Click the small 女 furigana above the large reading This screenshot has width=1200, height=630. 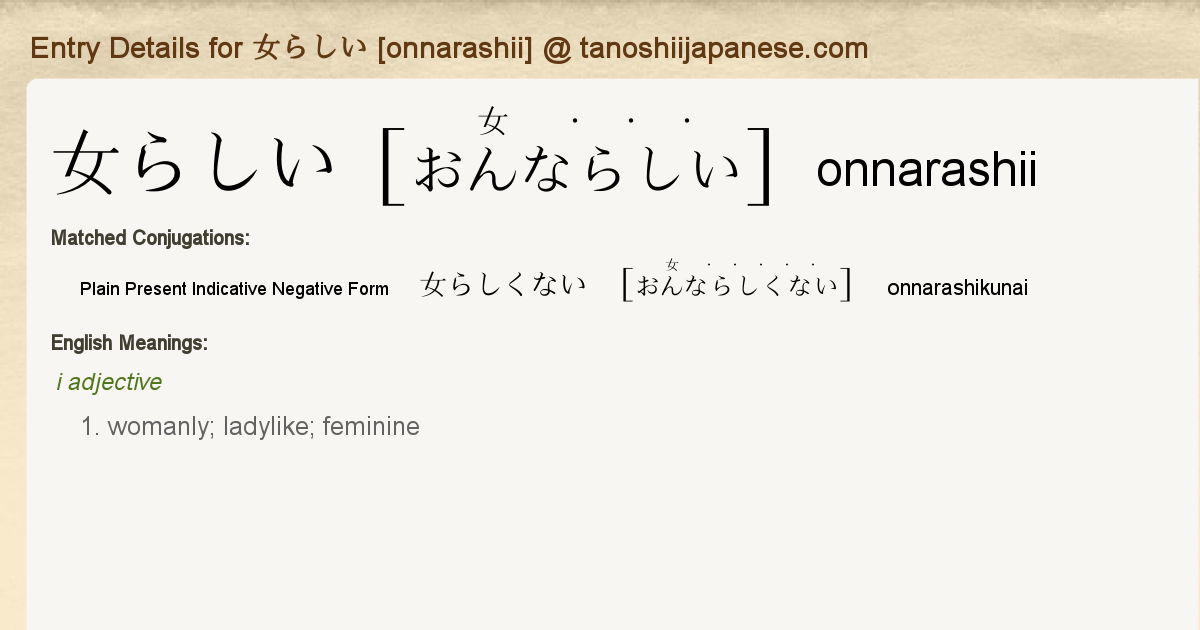(493, 122)
